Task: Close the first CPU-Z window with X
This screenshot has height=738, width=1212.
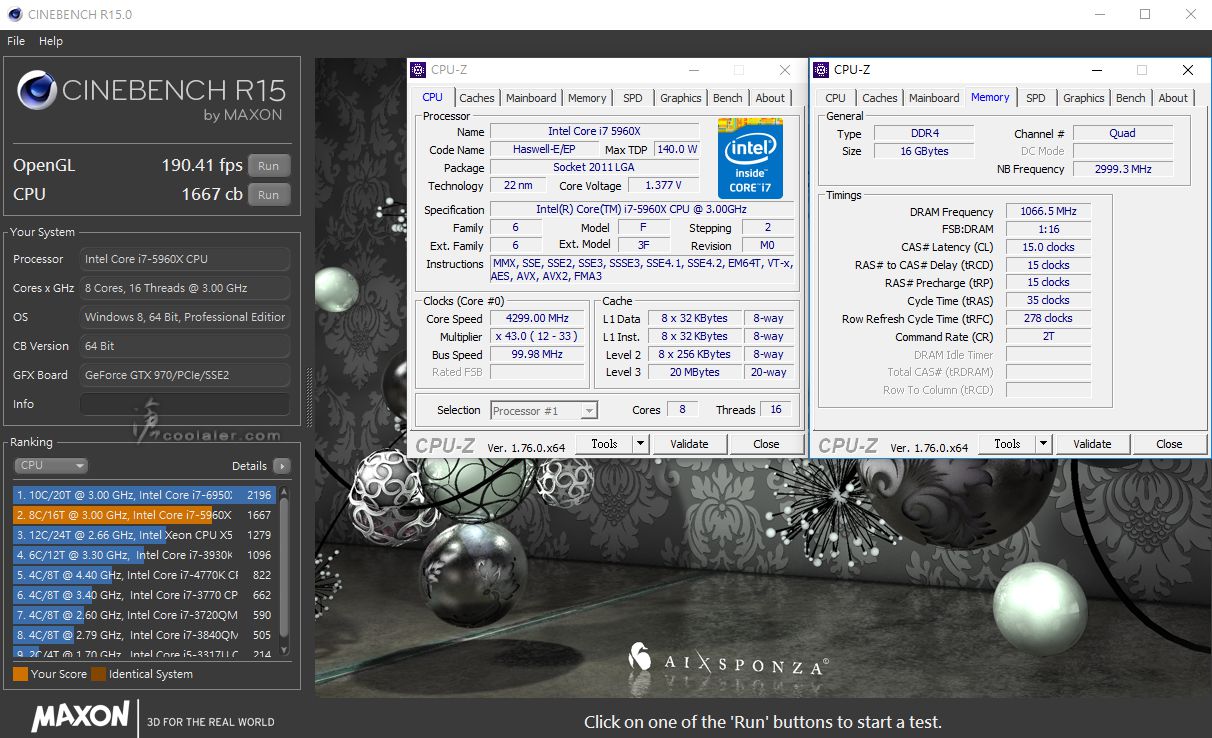Action: click(785, 70)
